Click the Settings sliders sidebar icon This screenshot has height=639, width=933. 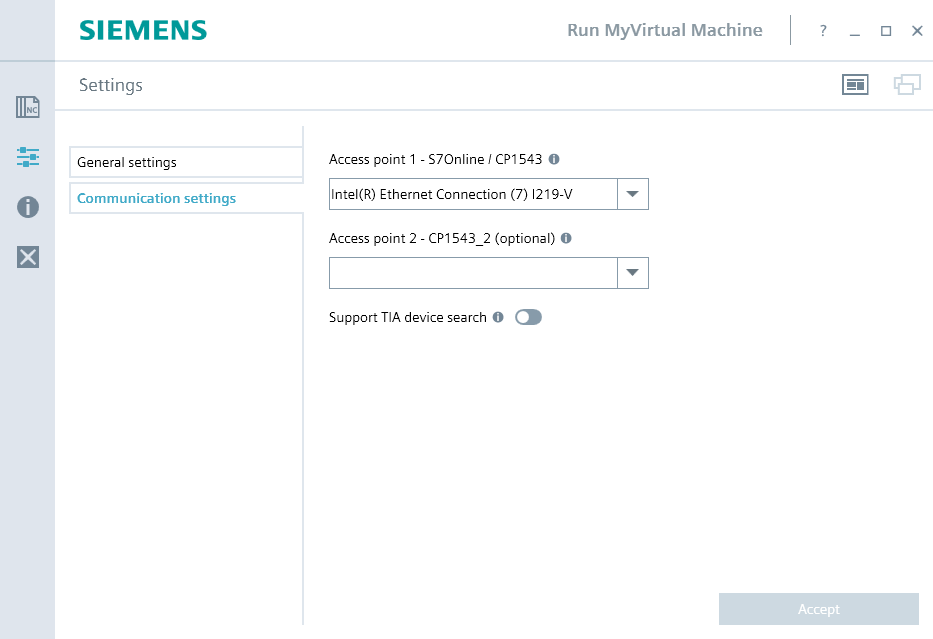point(28,157)
